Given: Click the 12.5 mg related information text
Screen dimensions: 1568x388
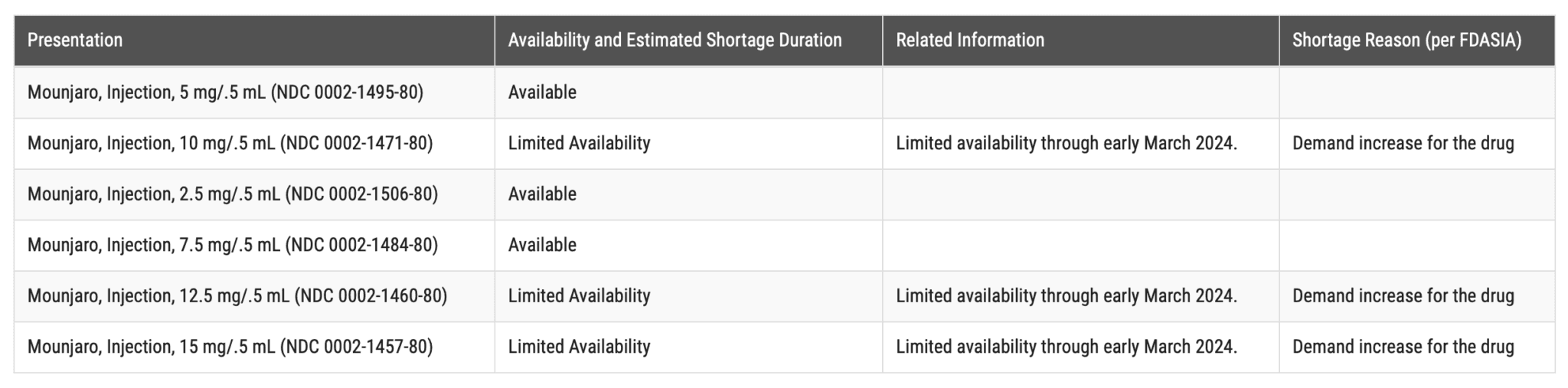Looking at the screenshot, I should coord(1067,296).
